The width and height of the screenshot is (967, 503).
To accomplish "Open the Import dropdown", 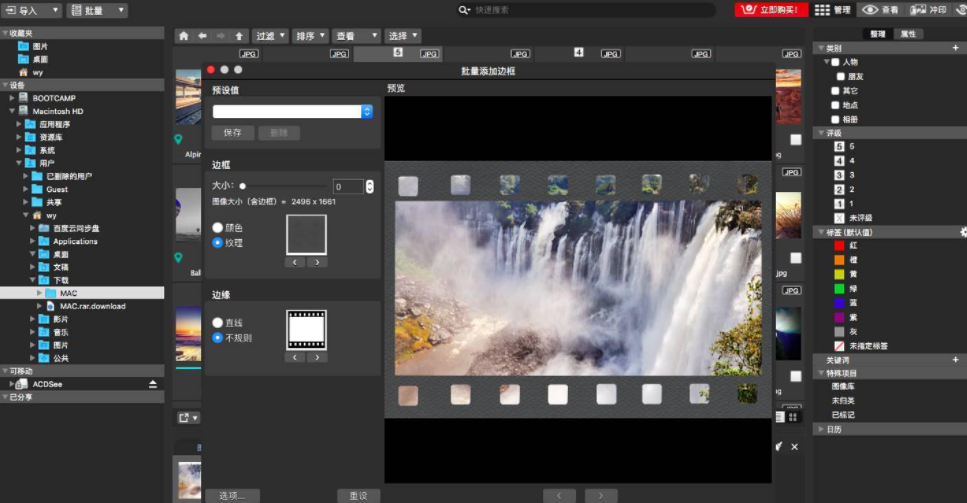I will [x=32, y=10].
